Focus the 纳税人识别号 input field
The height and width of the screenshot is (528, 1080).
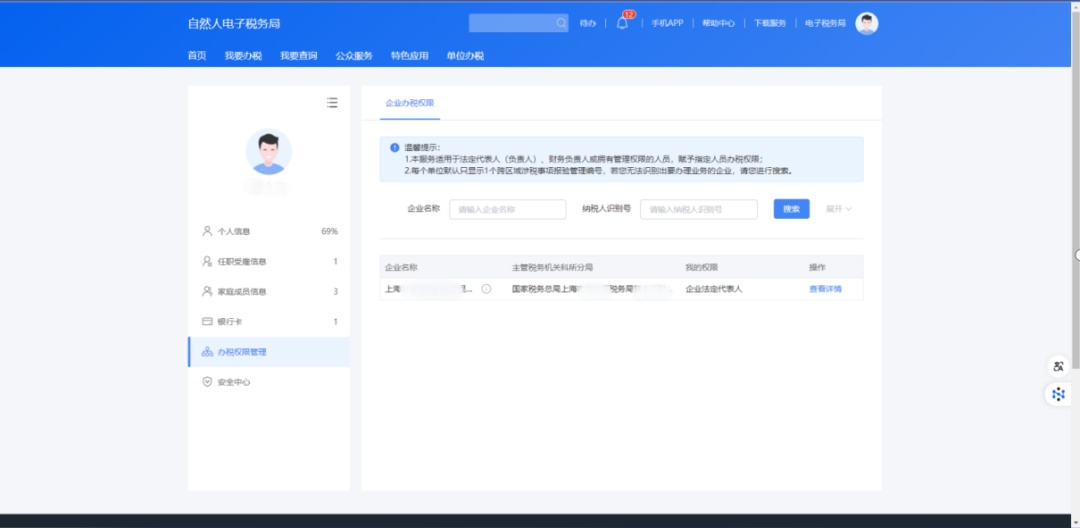click(698, 209)
